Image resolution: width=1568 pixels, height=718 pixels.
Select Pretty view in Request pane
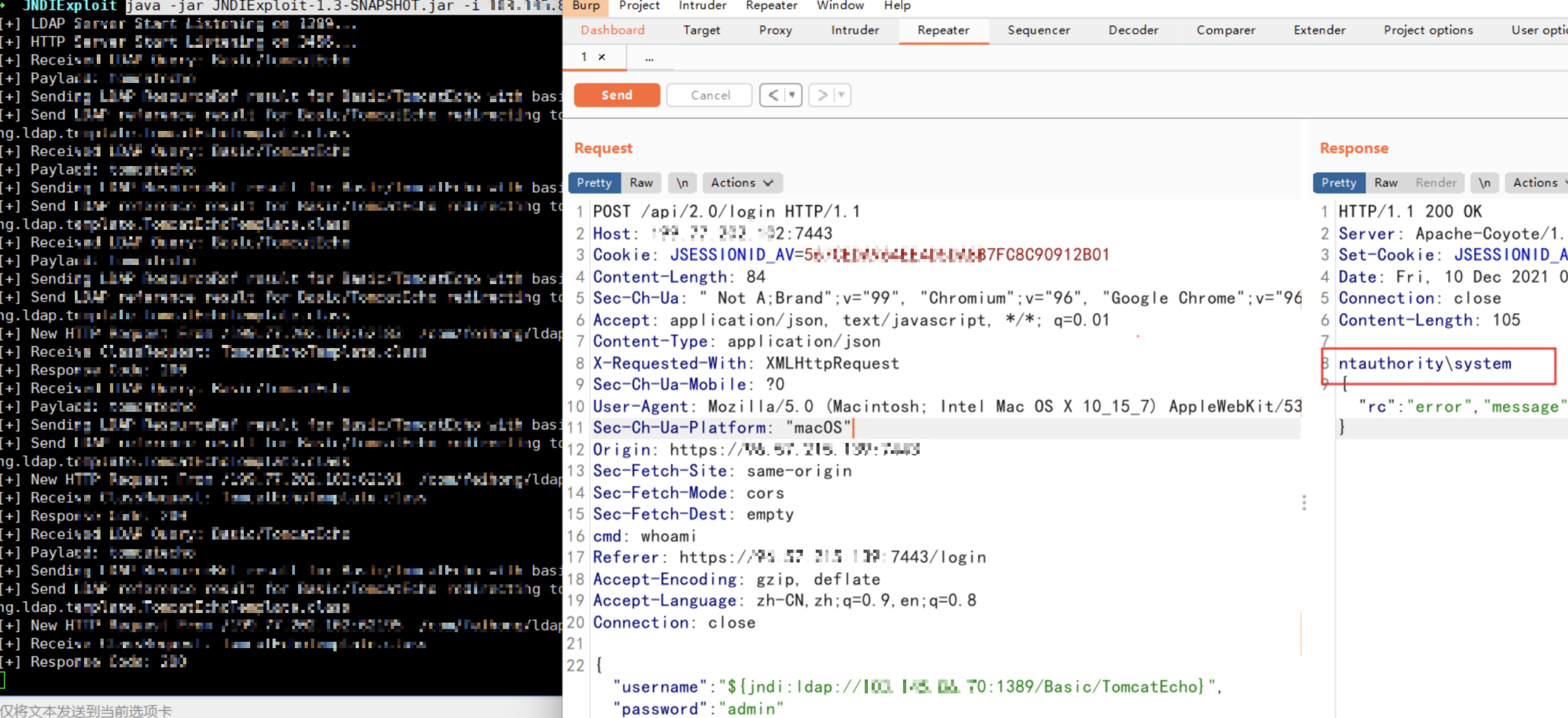point(594,182)
